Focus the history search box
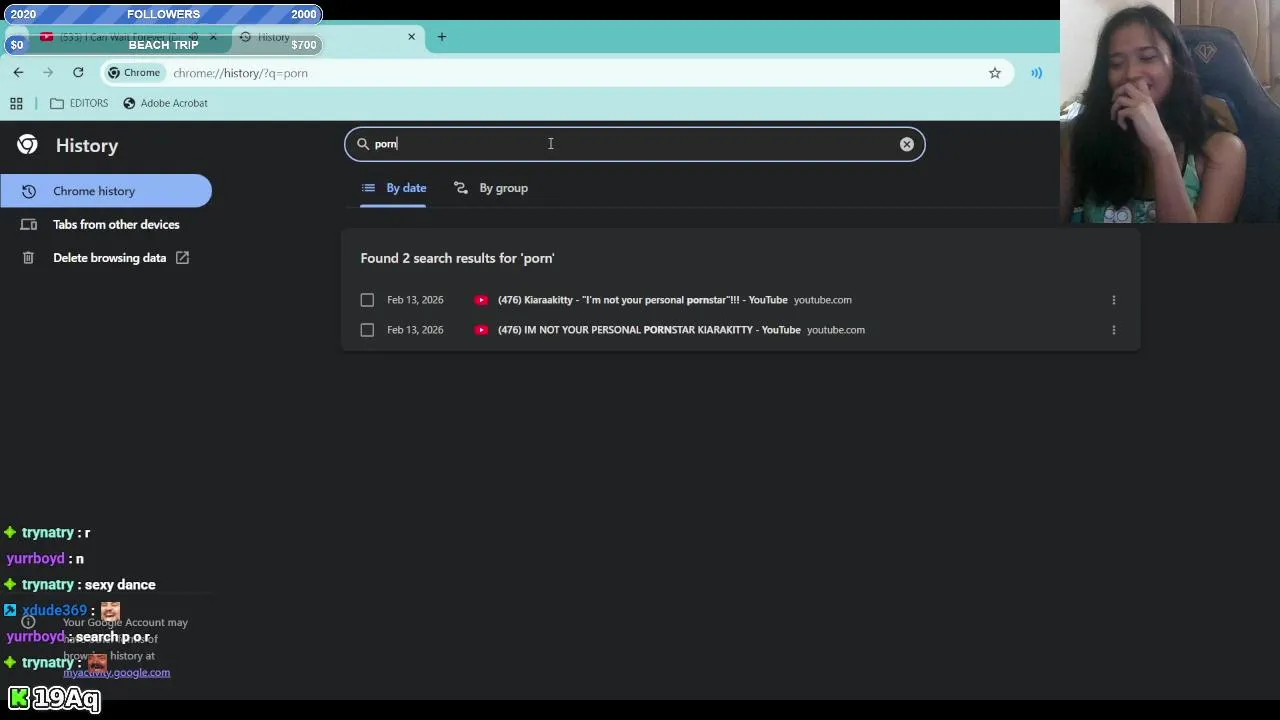The height and width of the screenshot is (720, 1280). 635,144
